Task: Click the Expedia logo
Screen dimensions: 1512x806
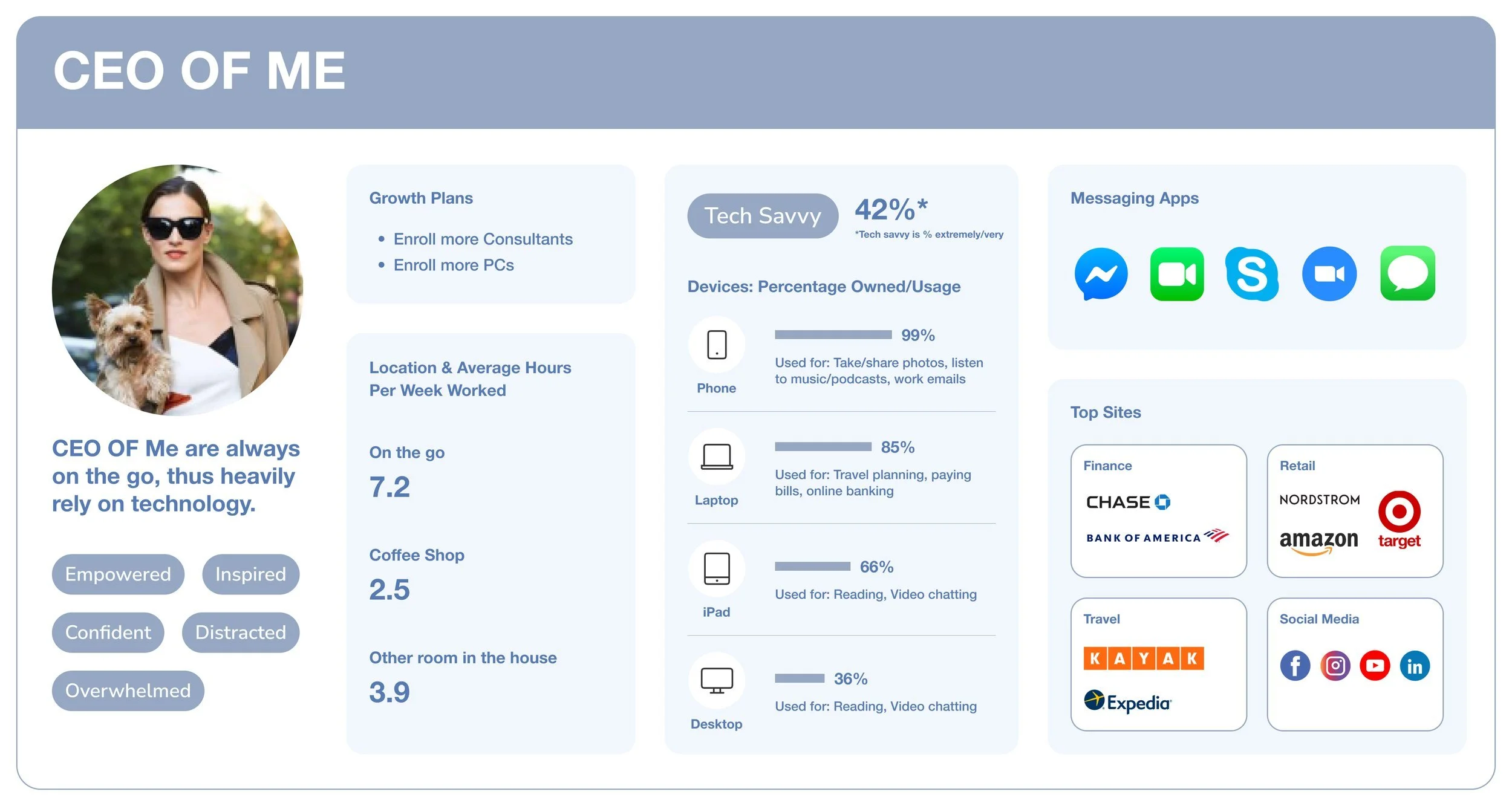Action: click(x=1127, y=702)
